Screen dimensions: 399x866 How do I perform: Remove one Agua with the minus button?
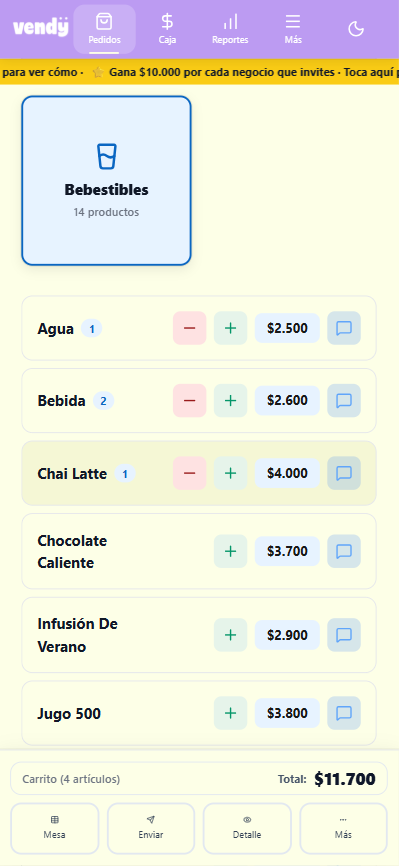[x=190, y=328]
